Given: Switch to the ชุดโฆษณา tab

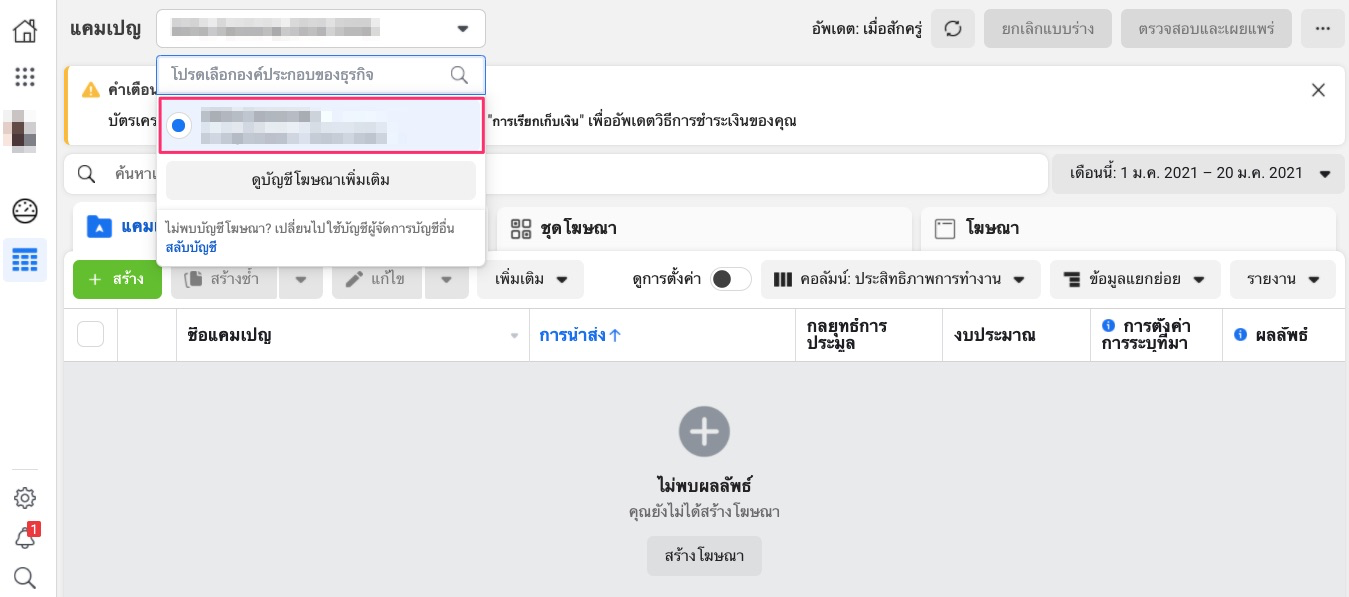Looking at the screenshot, I should (x=705, y=229).
